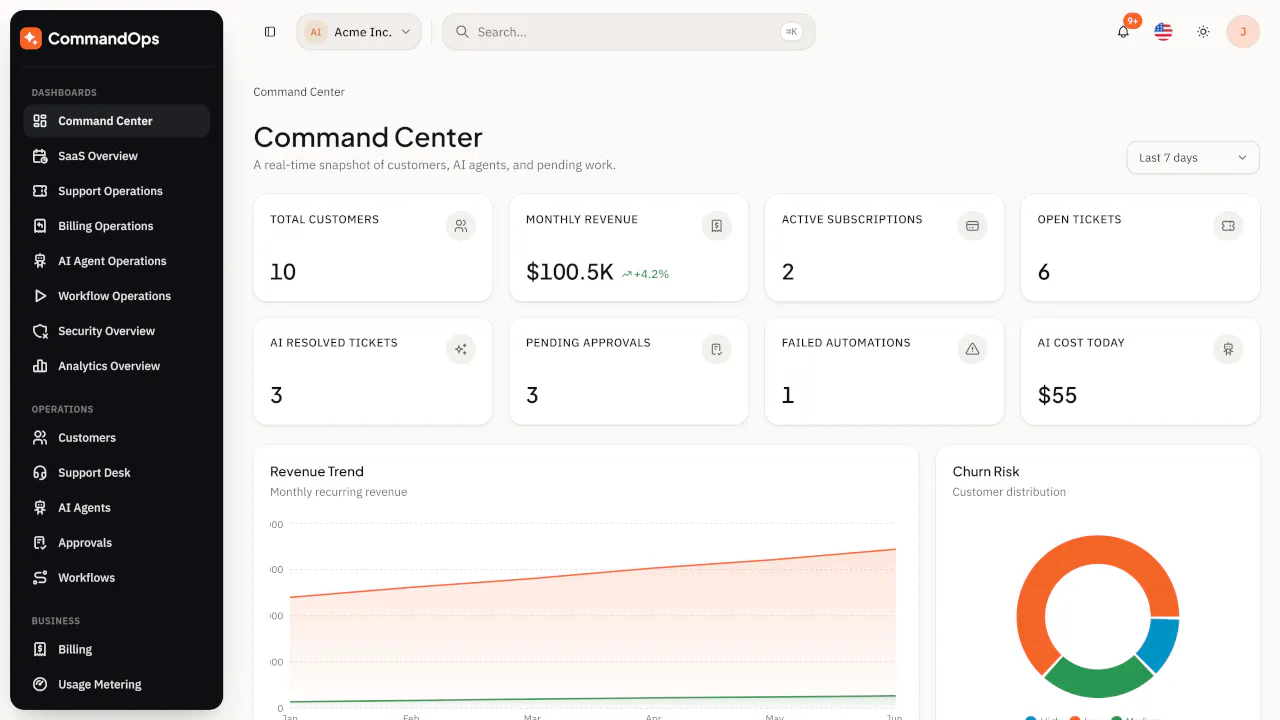Open the Acme Inc. workspace dropdown
The width and height of the screenshot is (1280, 720).
point(359,32)
